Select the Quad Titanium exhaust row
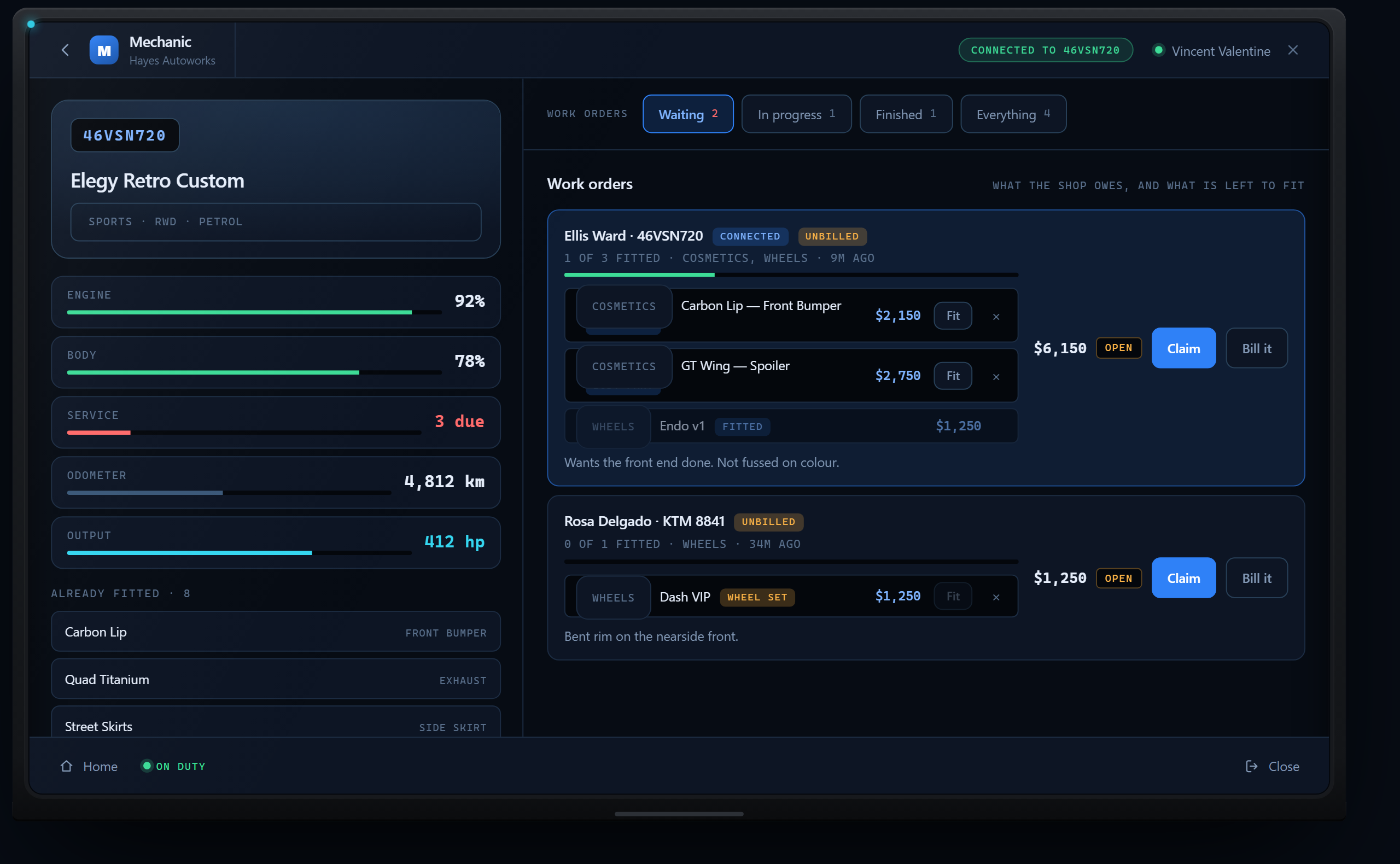 coord(276,679)
